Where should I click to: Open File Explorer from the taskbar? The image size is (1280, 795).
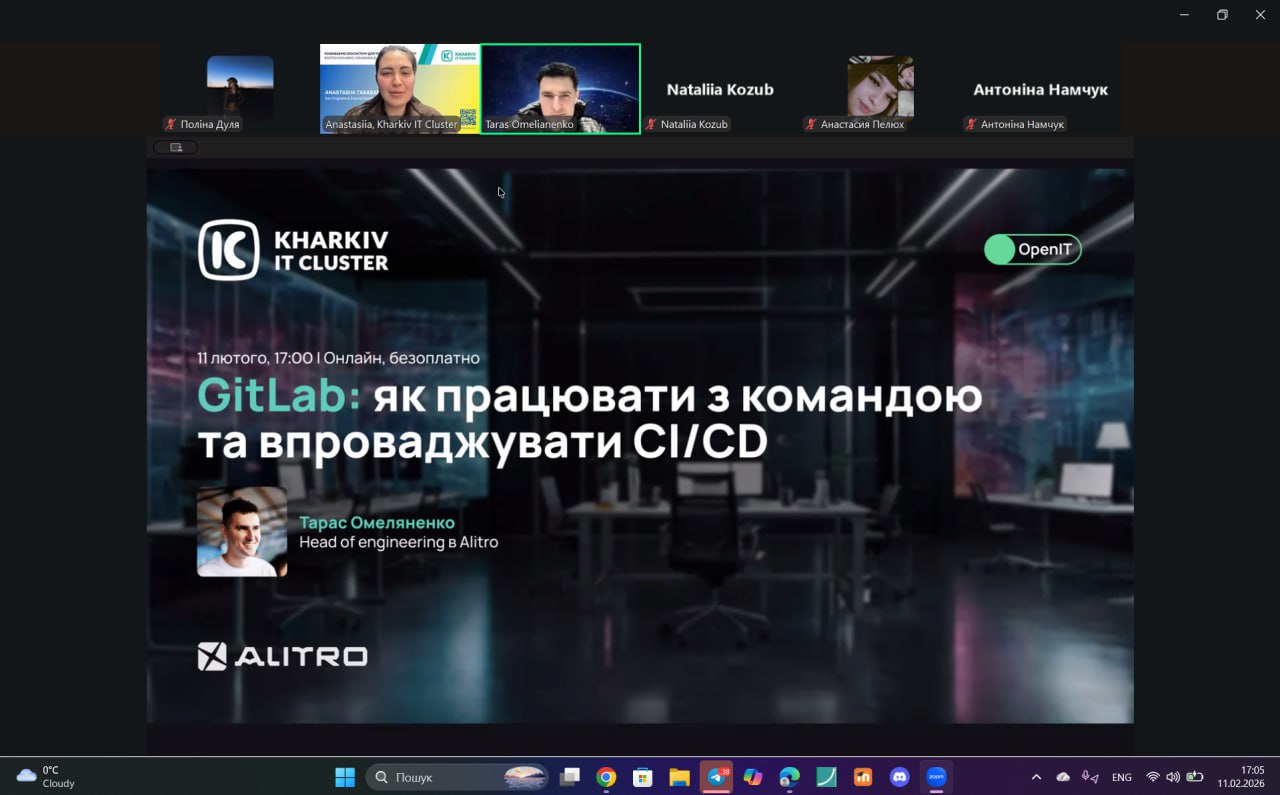(680, 777)
